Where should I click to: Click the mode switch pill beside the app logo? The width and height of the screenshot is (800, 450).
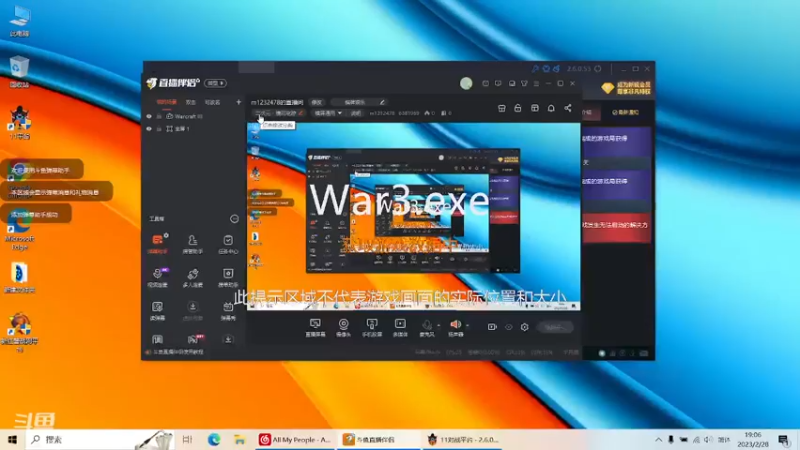pyautogui.click(x=216, y=83)
